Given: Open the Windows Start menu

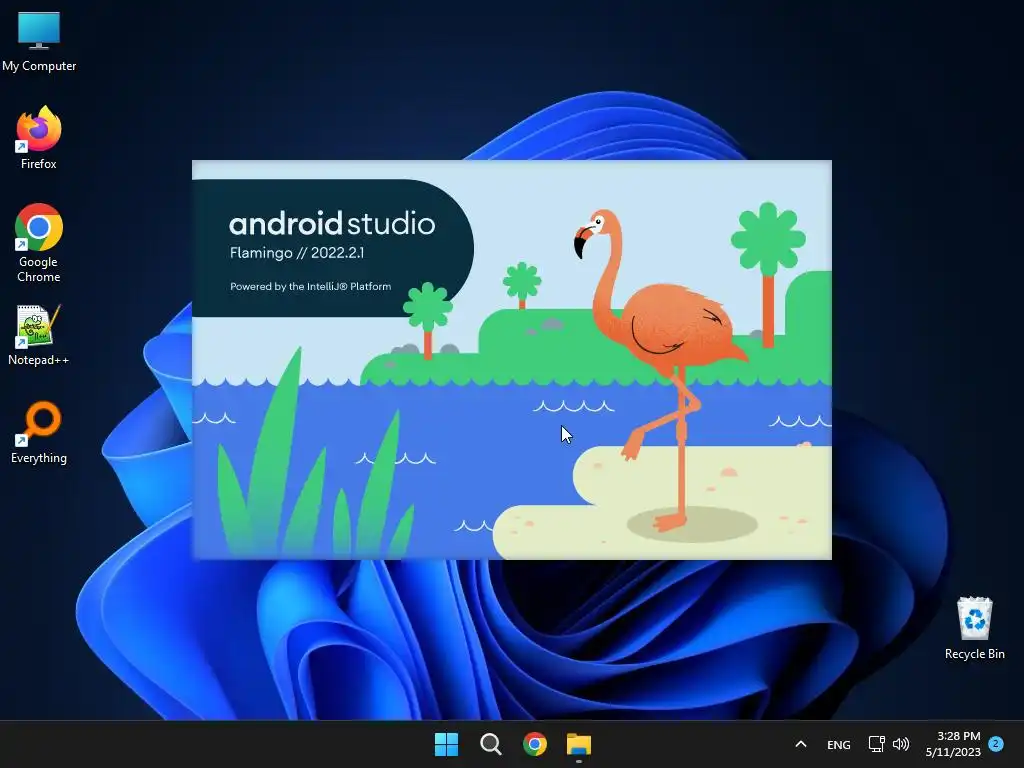Looking at the screenshot, I should (447, 744).
